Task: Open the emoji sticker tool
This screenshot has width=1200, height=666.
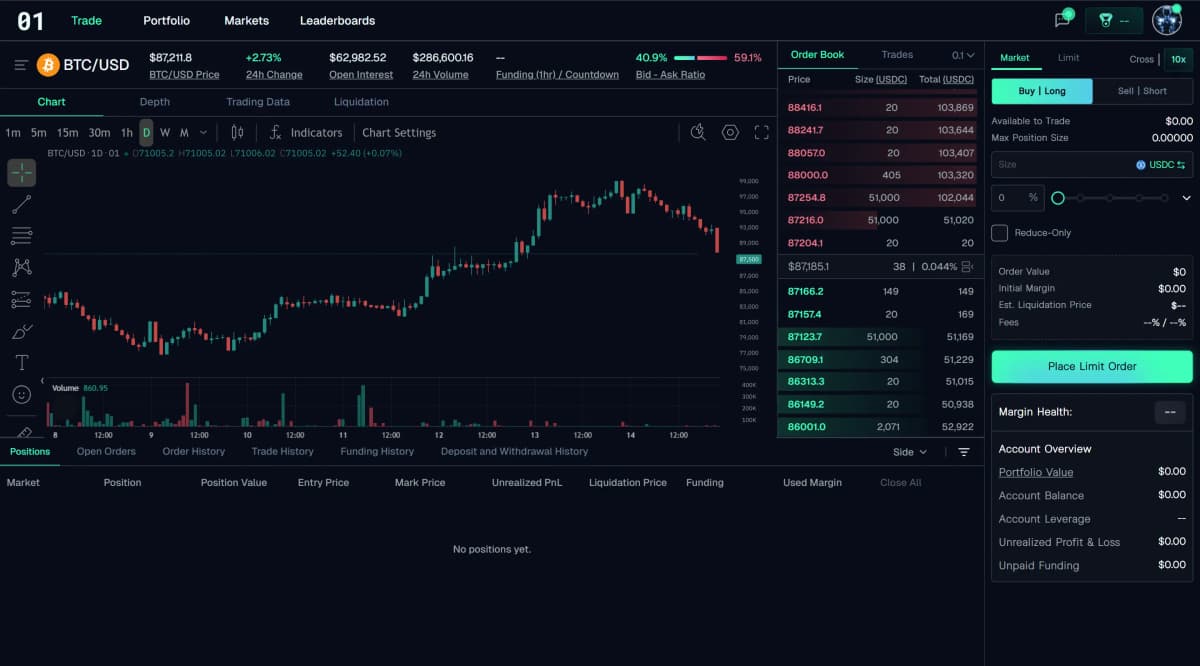Action: tap(22, 394)
